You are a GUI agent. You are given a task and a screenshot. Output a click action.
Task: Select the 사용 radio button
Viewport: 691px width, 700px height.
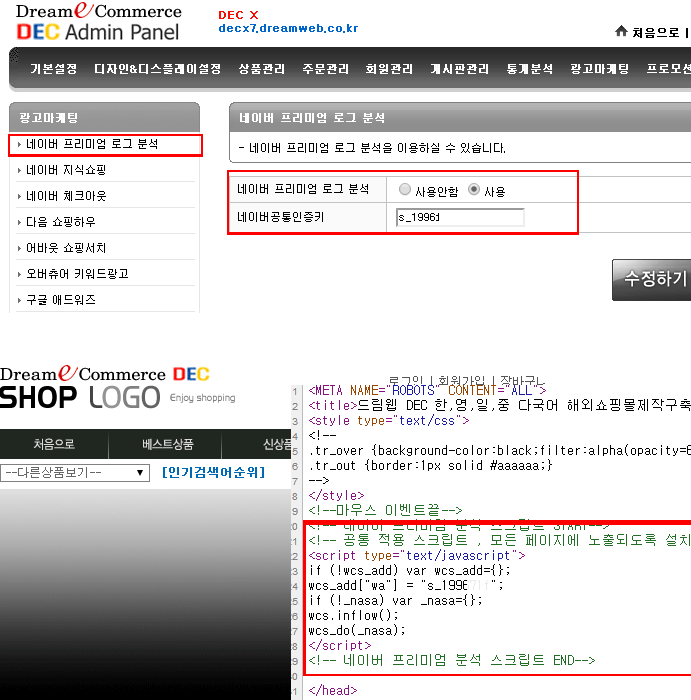click(x=474, y=190)
